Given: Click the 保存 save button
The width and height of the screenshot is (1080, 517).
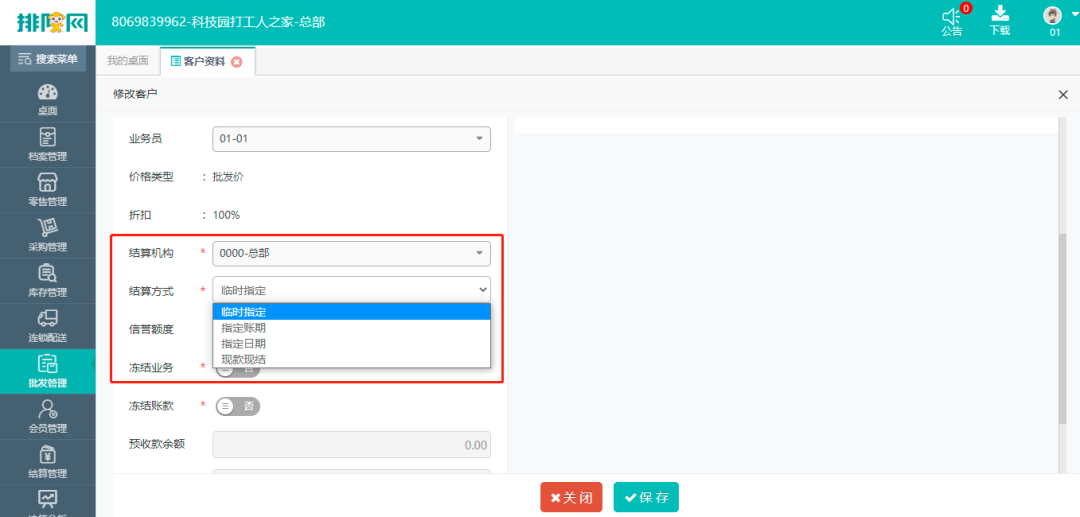Looking at the screenshot, I should click(x=645, y=497).
